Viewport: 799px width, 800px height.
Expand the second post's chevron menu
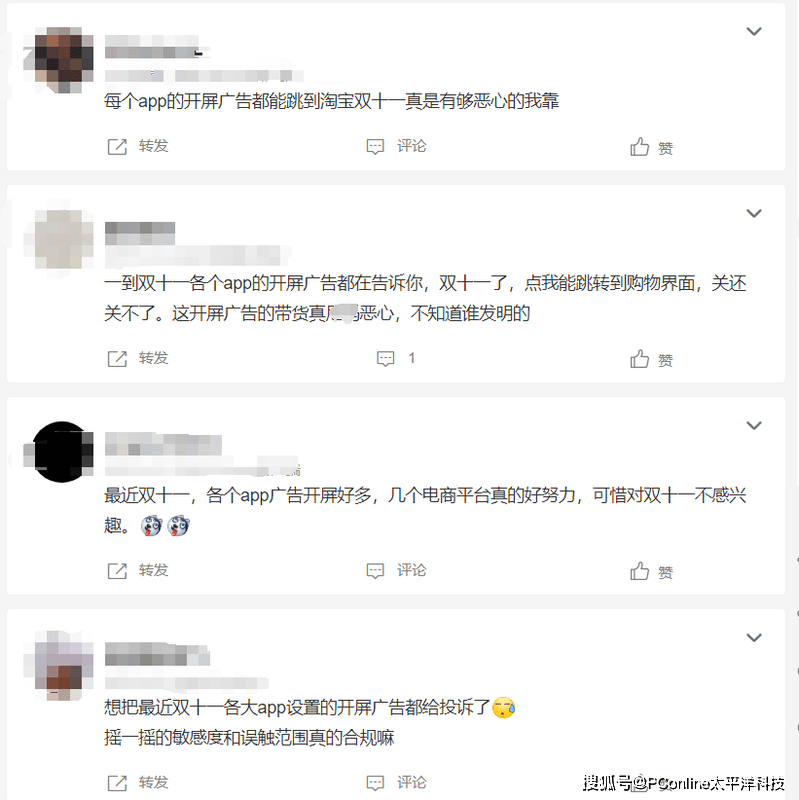pos(754,213)
